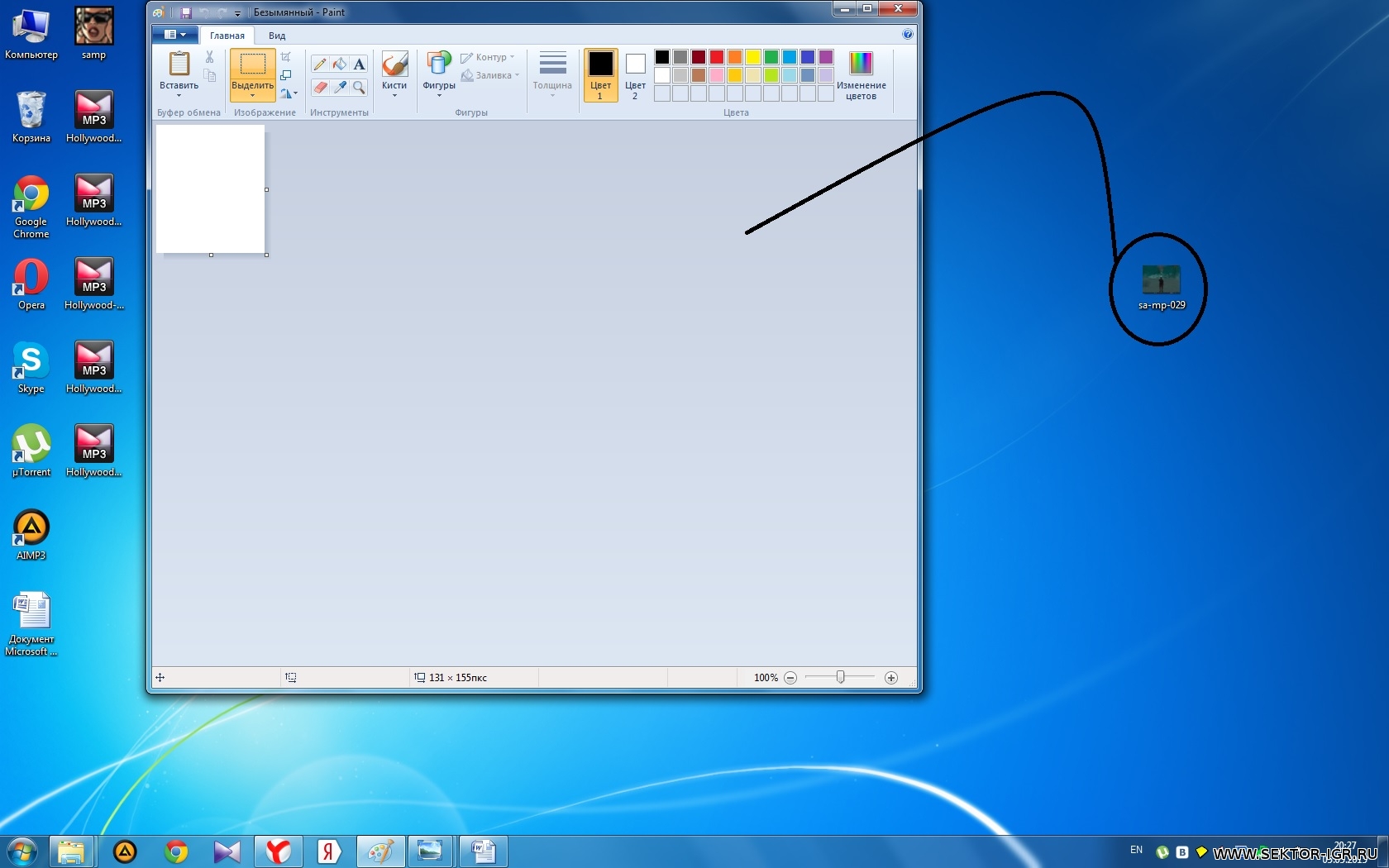Click the Paint taskbar button
Image resolution: width=1389 pixels, height=868 pixels.
[x=380, y=851]
